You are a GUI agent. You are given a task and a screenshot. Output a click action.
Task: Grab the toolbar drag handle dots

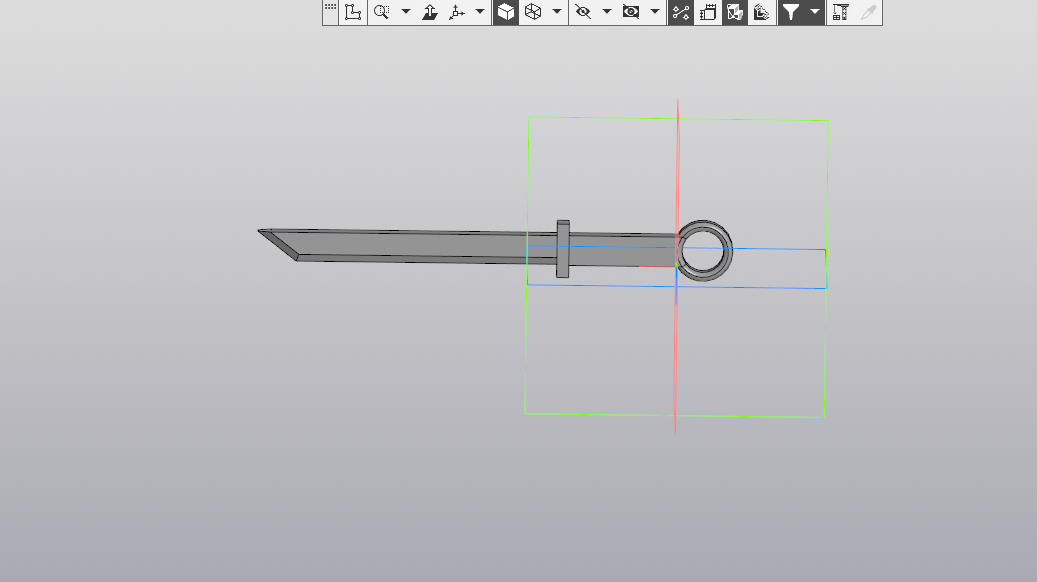330,7
